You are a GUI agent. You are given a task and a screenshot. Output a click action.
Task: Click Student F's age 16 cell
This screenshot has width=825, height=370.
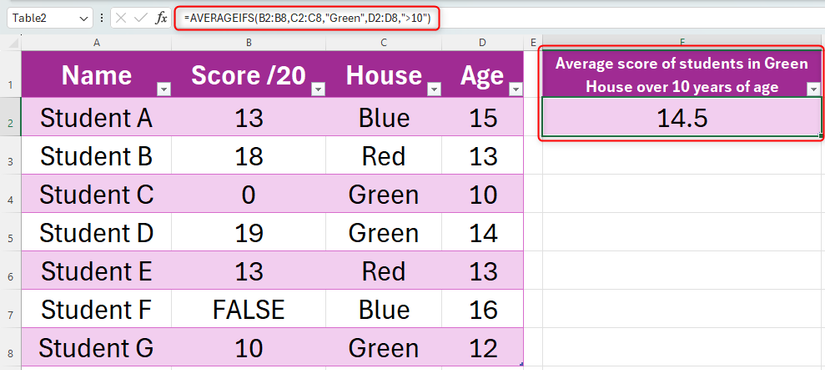pos(482,309)
